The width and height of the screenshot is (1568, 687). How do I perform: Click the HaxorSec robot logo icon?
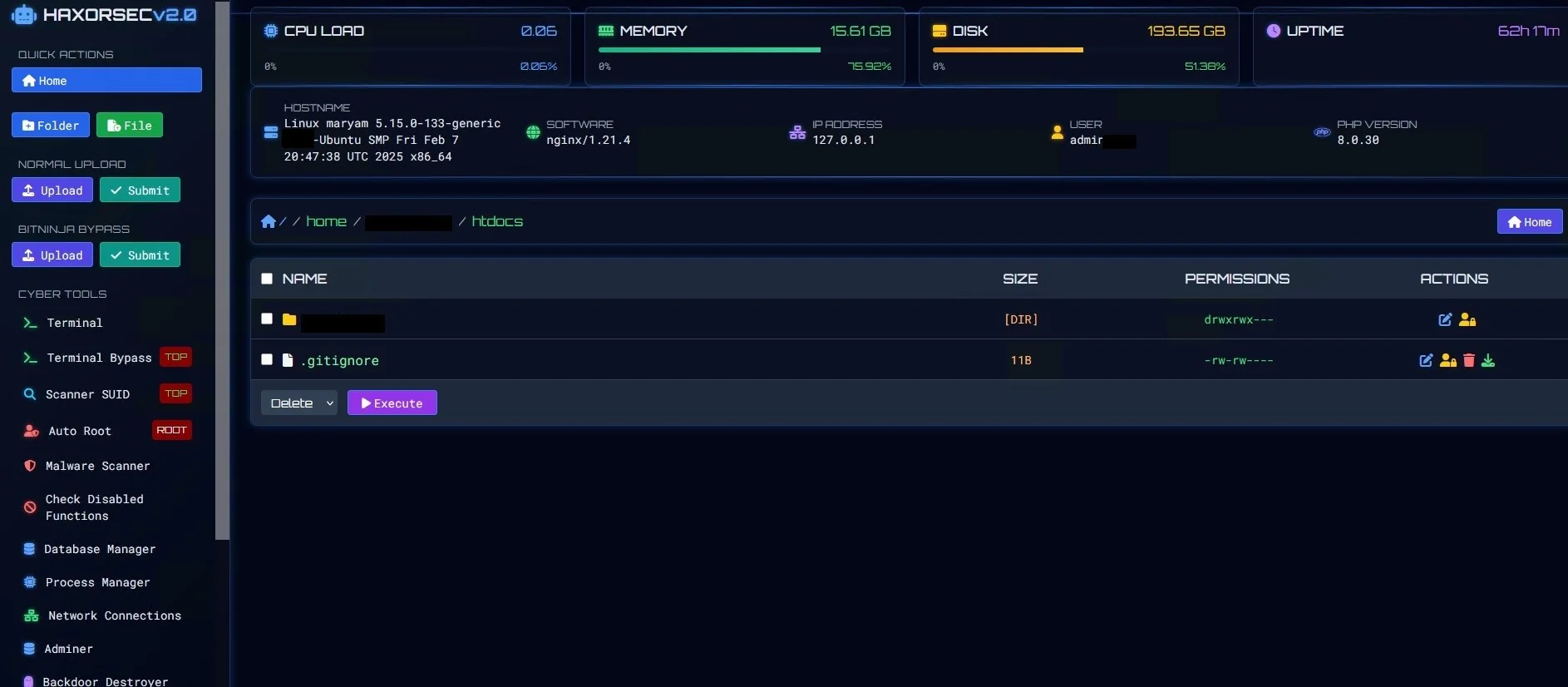coord(24,14)
